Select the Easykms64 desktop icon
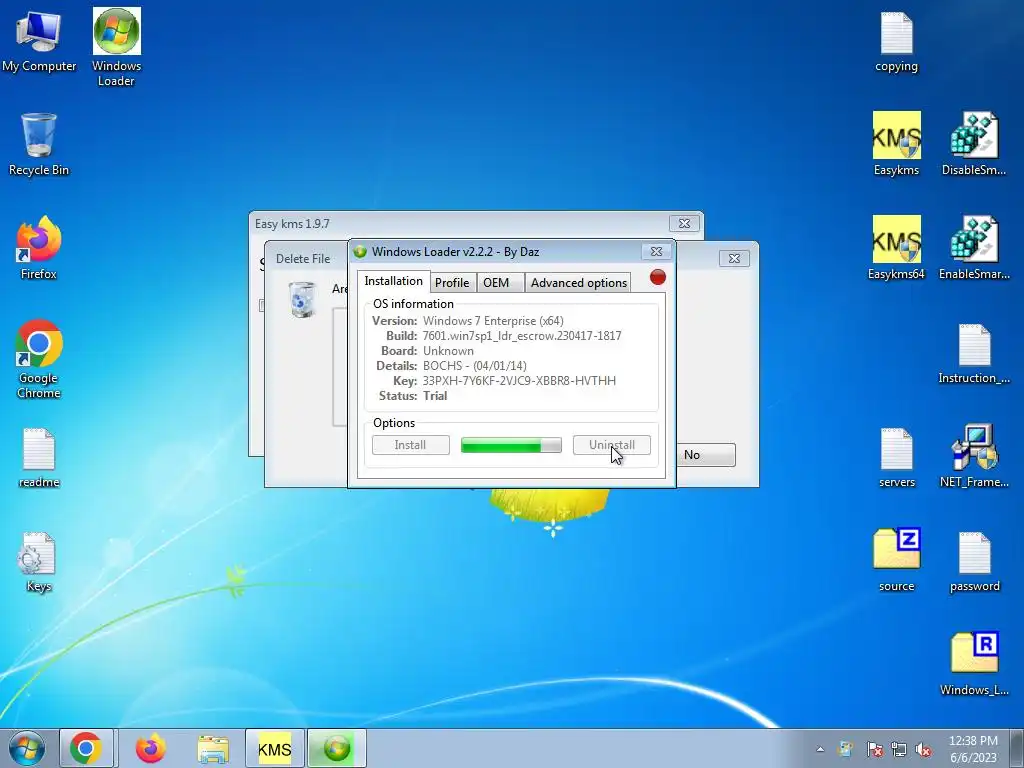1024x768 pixels. pos(896,248)
